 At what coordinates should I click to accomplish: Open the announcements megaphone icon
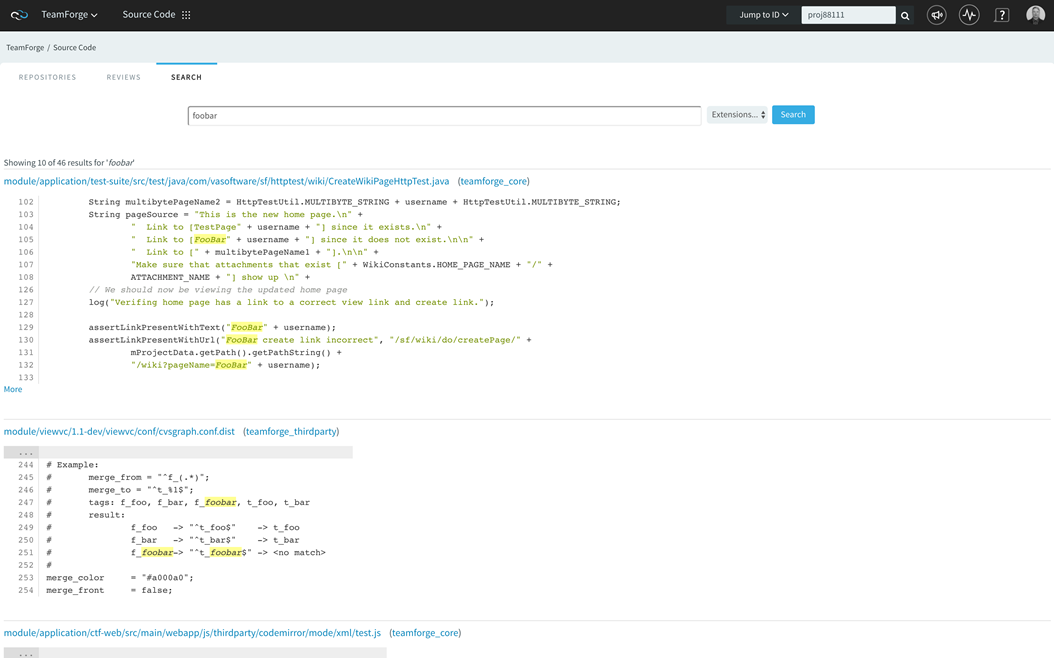(936, 15)
